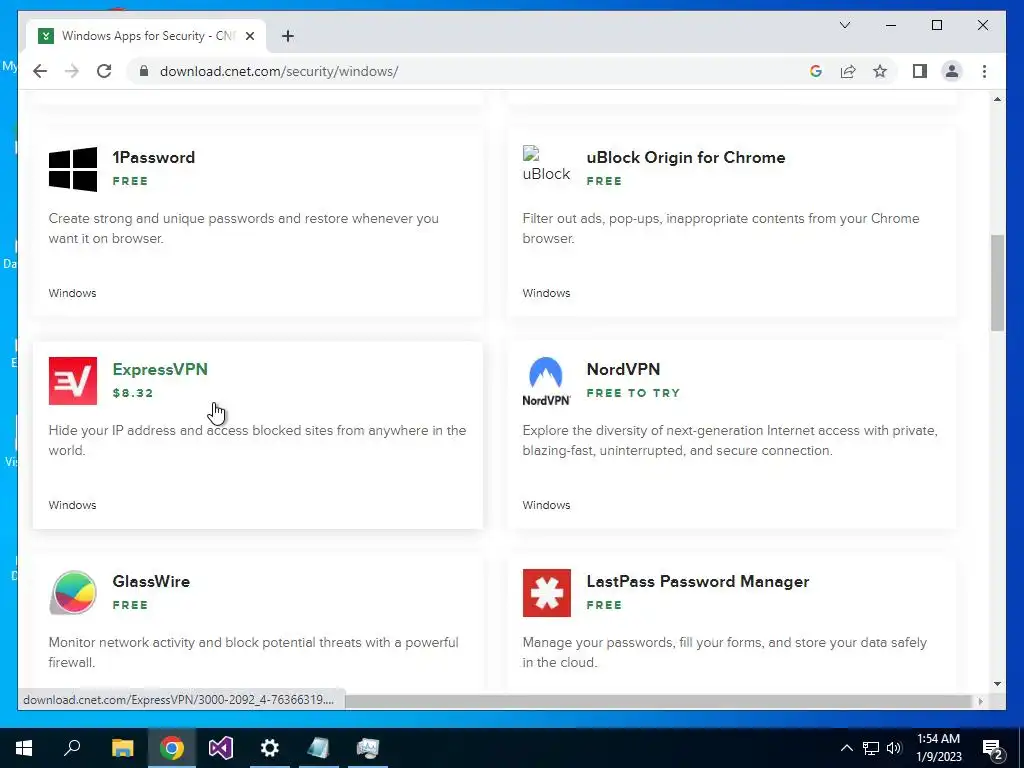Bookmark this page with the star
The width and height of the screenshot is (1024, 768).
tap(880, 71)
